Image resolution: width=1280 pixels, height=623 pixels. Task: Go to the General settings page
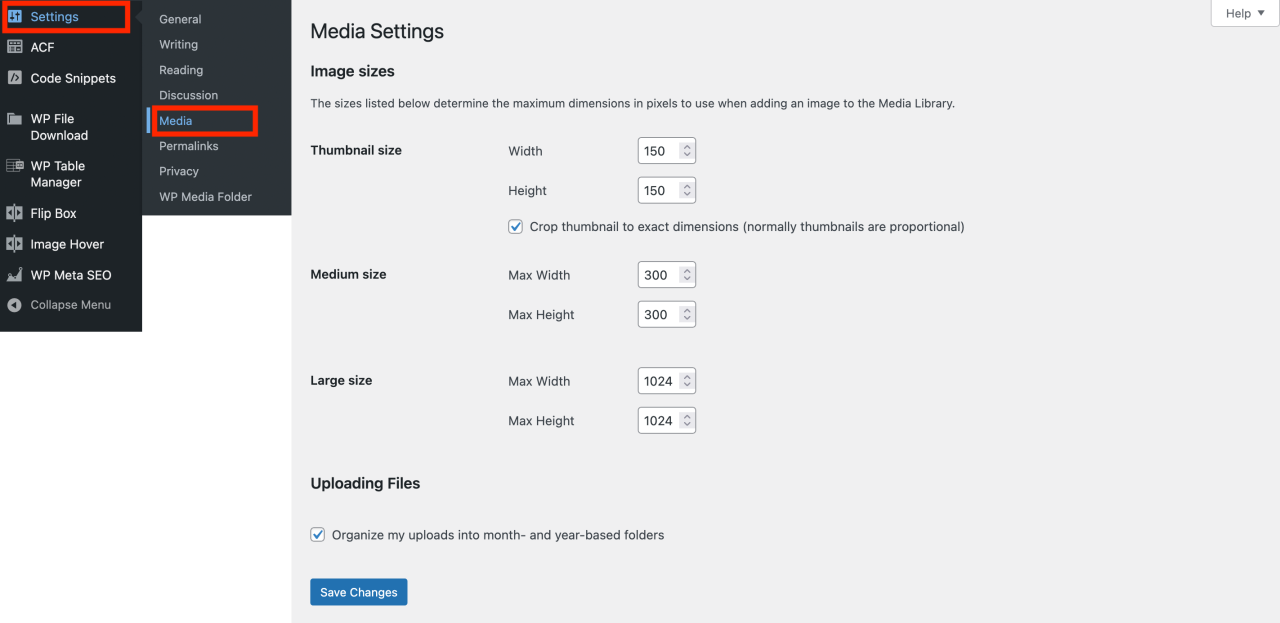[180, 19]
